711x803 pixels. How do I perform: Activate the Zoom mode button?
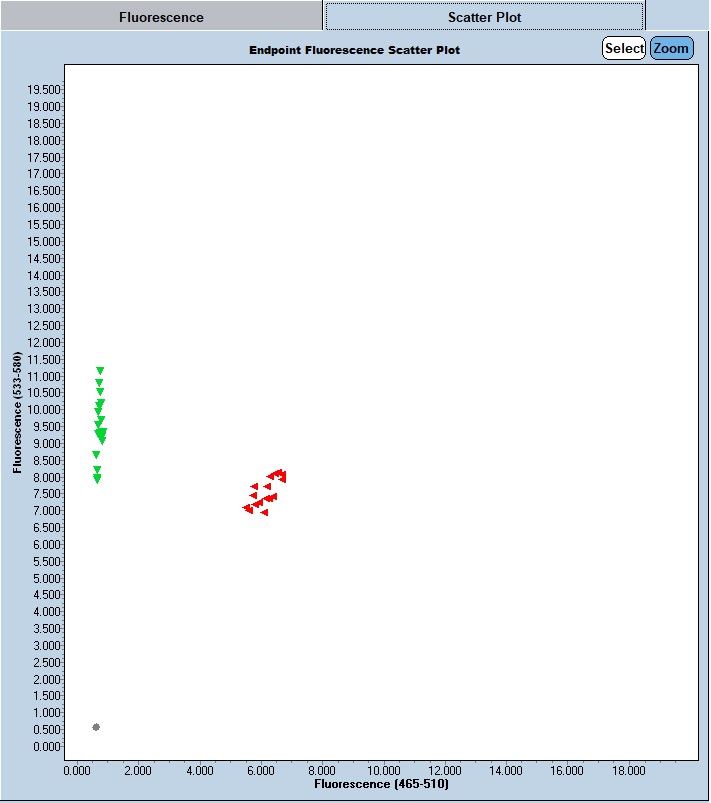click(x=671, y=48)
